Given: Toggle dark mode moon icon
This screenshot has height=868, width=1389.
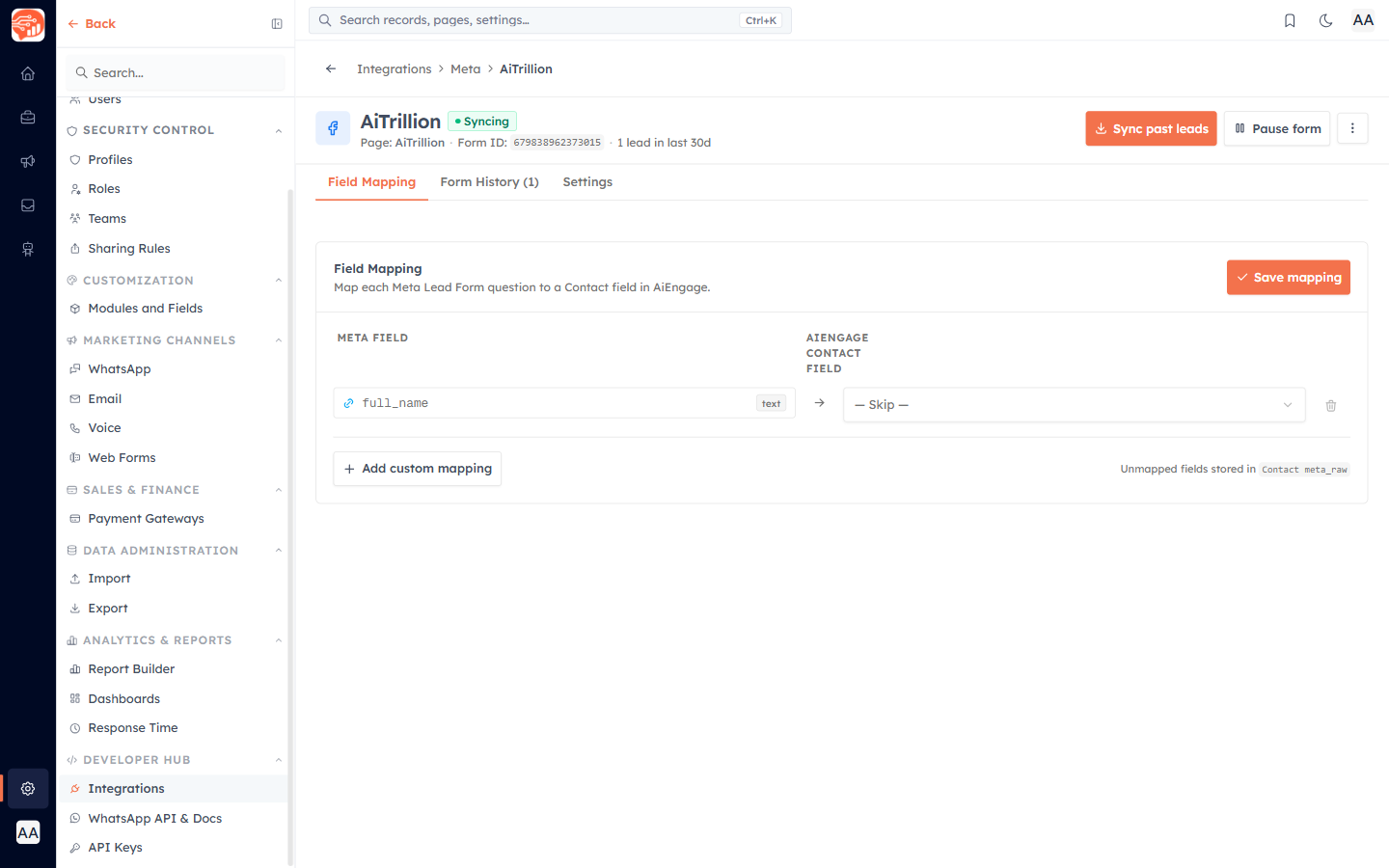Looking at the screenshot, I should pos(1325,20).
